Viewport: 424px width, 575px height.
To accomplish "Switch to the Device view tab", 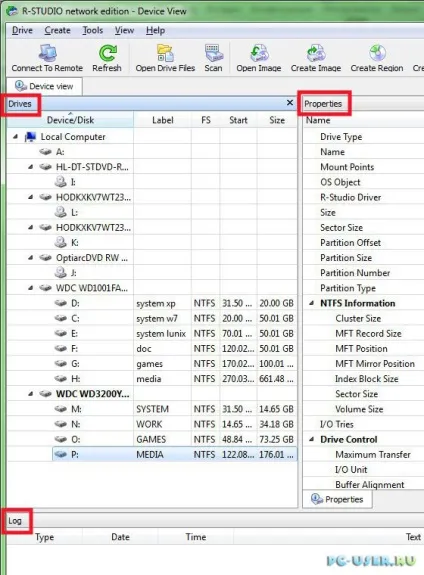I will (44, 86).
